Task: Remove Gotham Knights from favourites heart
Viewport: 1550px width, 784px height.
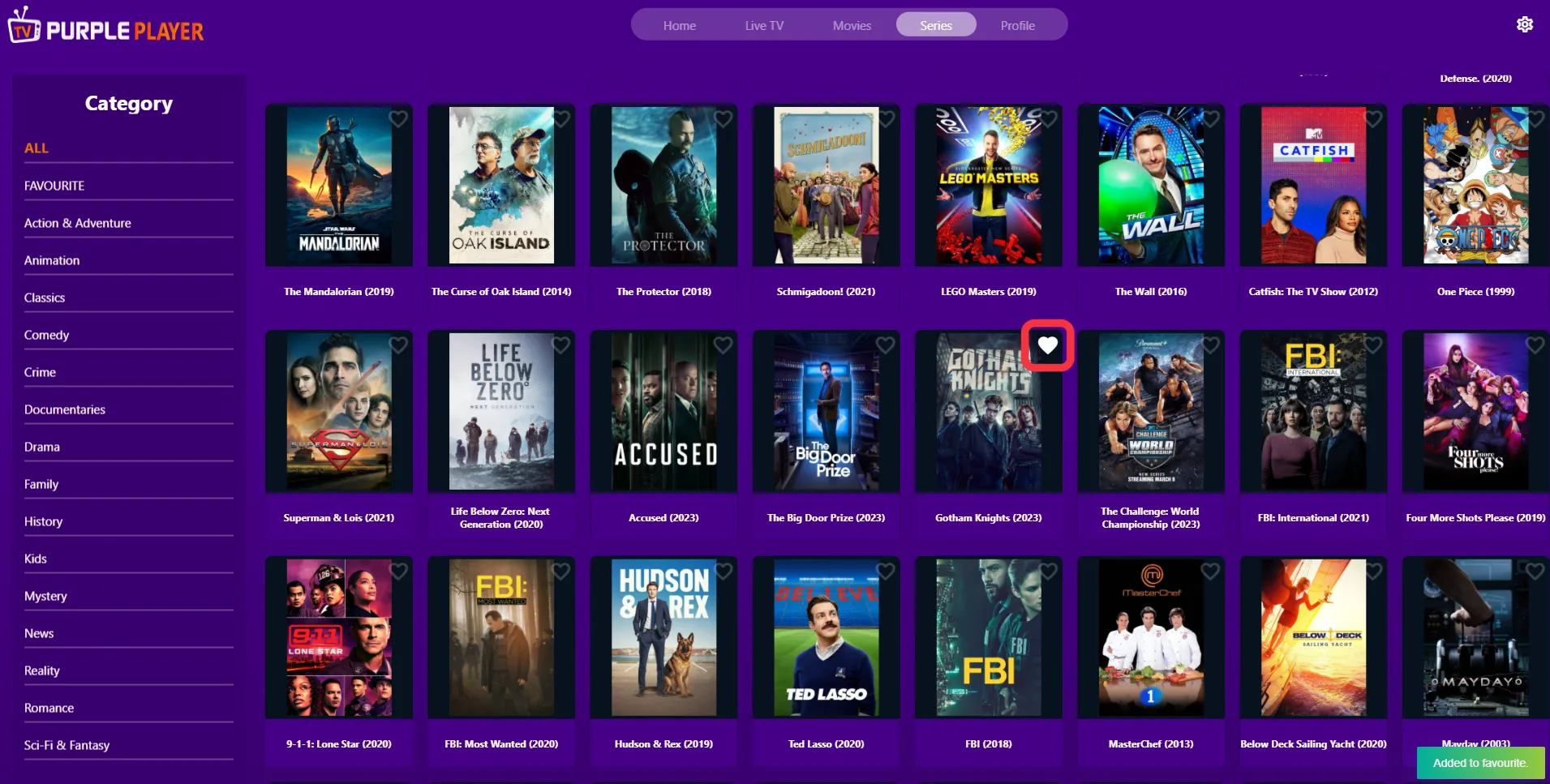Action: tap(1048, 345)
